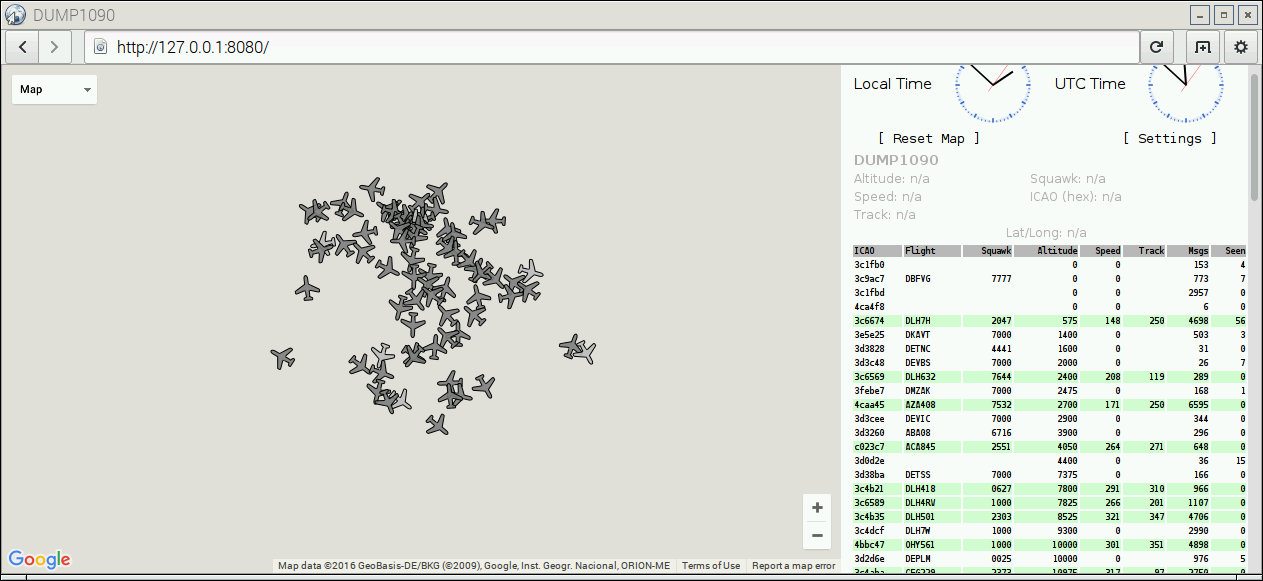Image resolution: width=1263 pixels, height=581 pixels.
Task: Click the DUMP1090 app icon in the title bar
Action: tap(16, 15)
